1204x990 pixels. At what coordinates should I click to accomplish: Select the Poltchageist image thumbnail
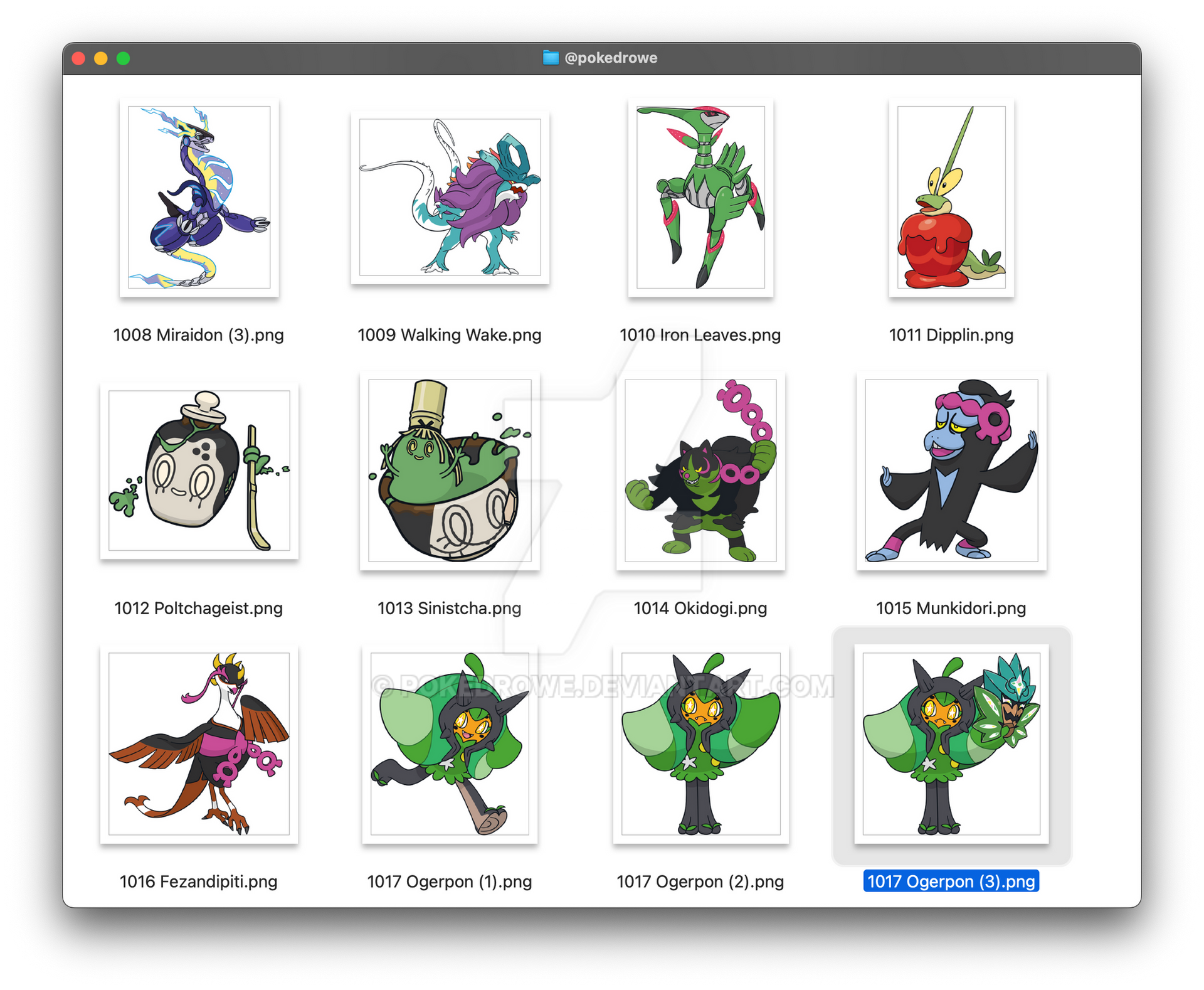199,471
